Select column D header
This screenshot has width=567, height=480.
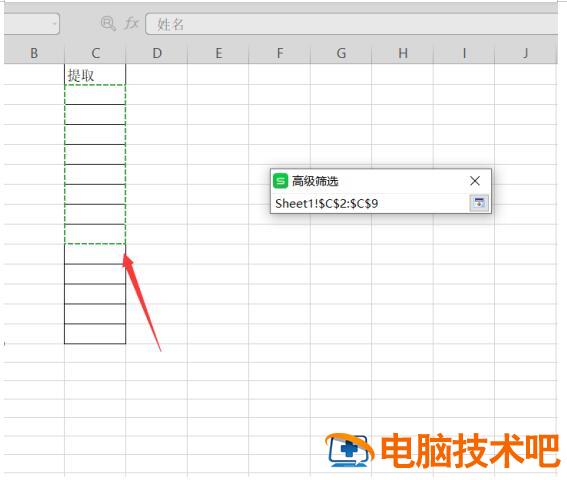(157, 53)
